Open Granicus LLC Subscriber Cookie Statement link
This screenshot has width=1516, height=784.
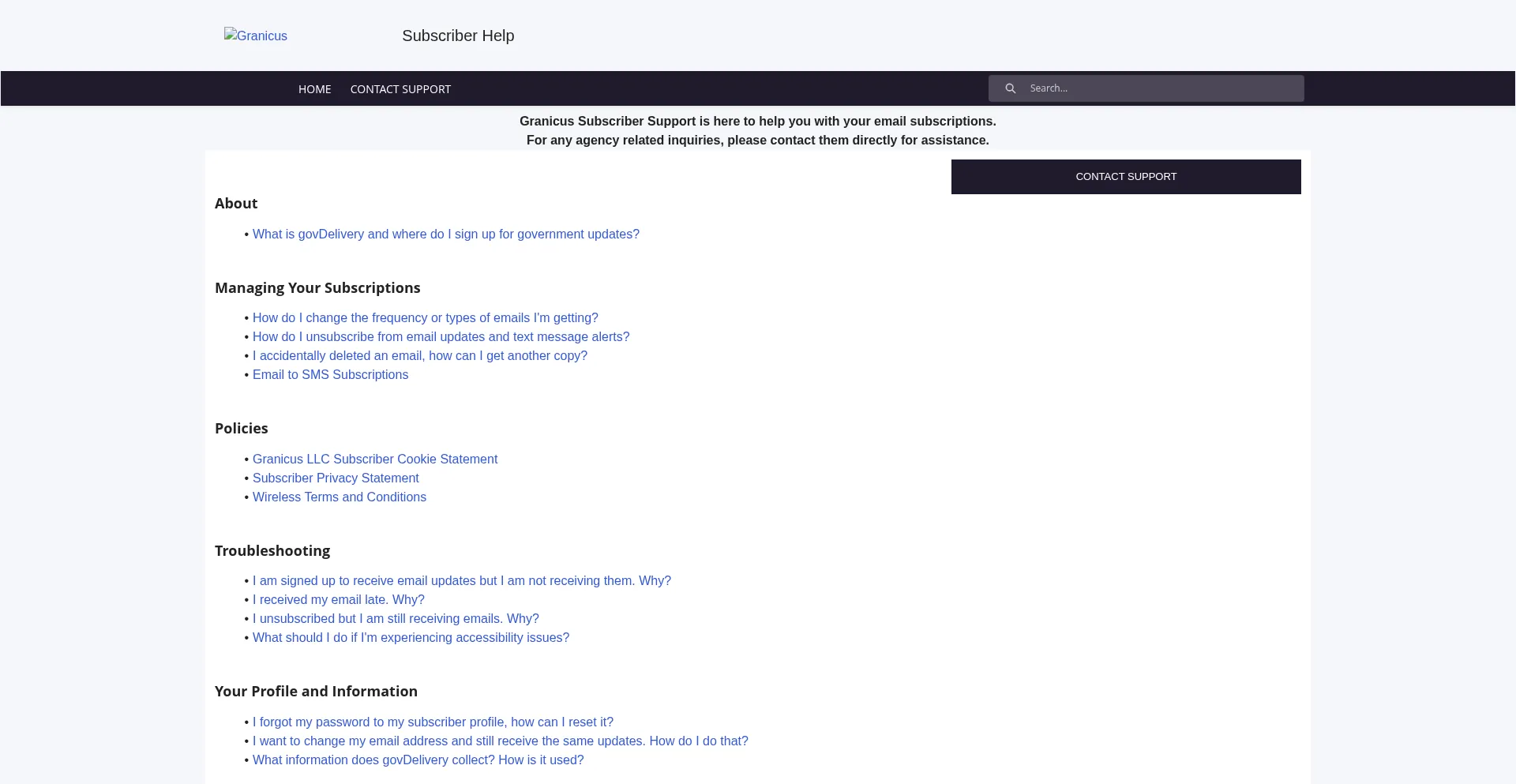(x=375, y=460)
